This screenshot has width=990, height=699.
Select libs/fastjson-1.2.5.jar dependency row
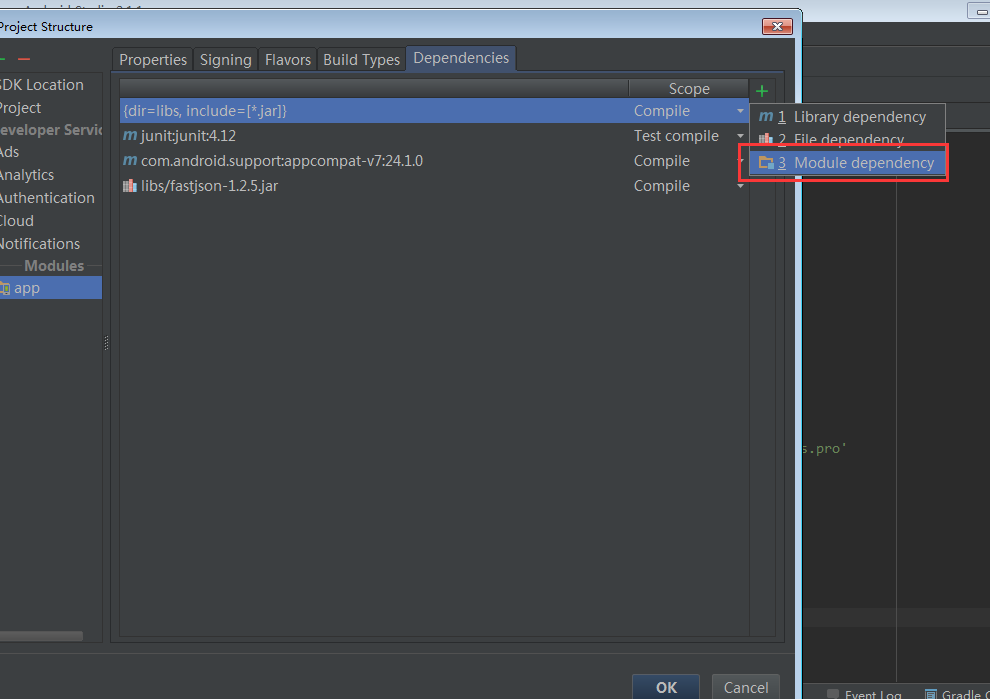434,186
